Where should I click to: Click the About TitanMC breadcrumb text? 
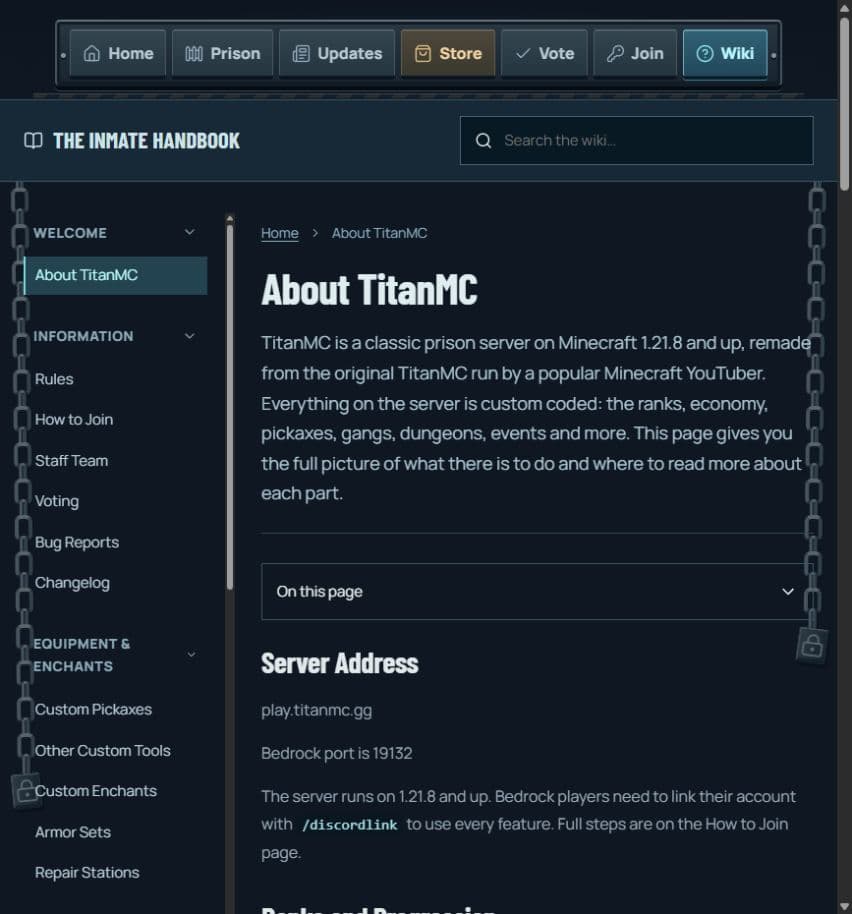(x=379, y=233)
